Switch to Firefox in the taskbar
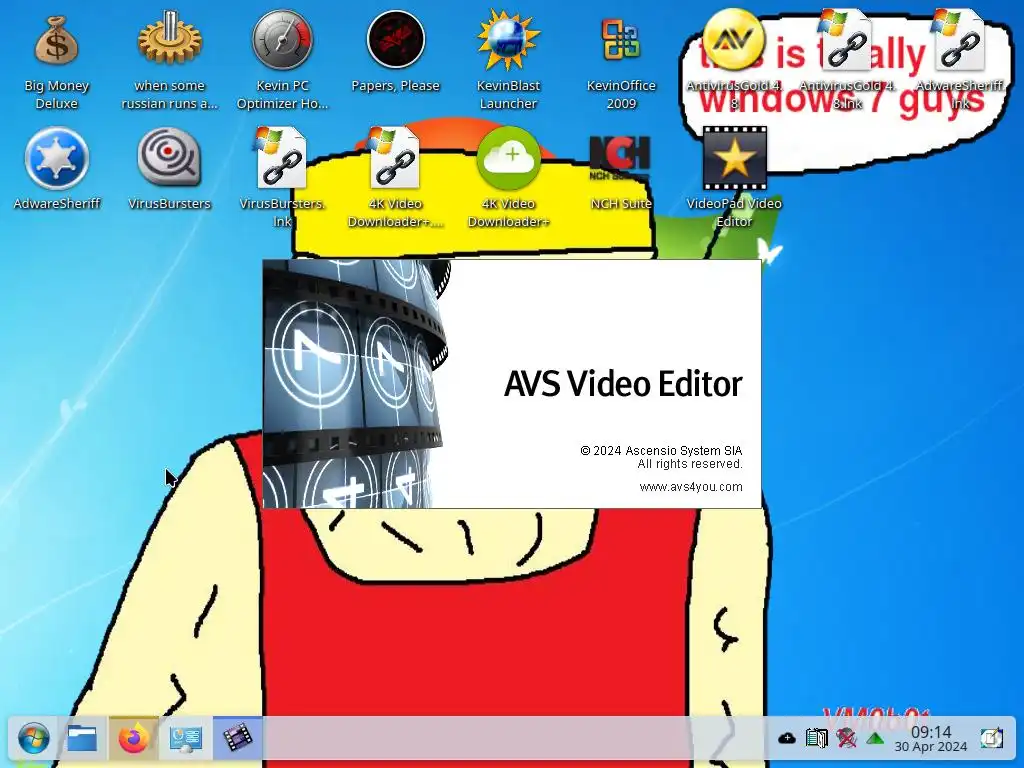 click(134, 739)
